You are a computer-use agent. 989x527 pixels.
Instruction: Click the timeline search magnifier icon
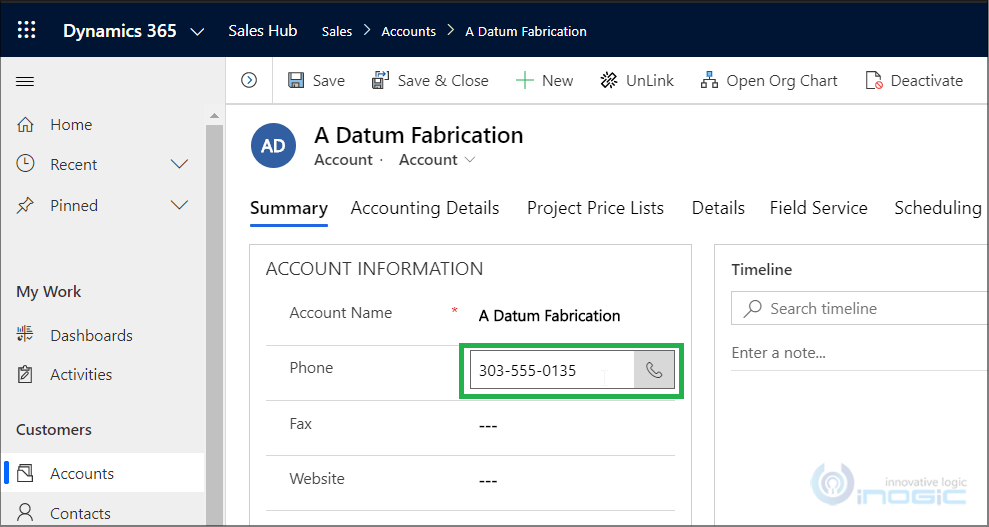[752, 308]
